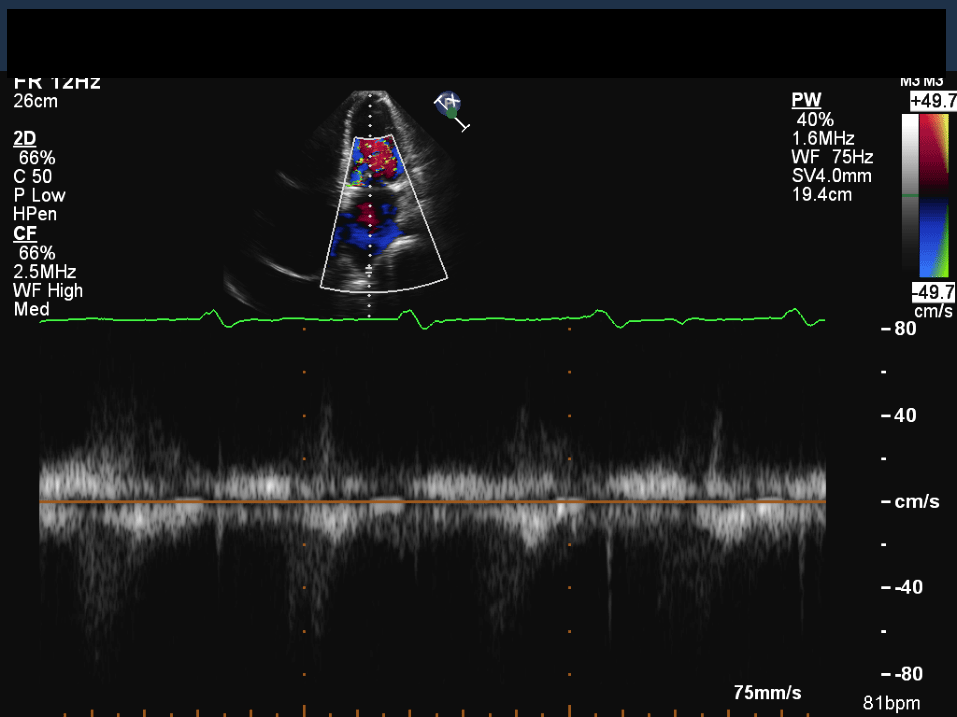Image resolution: width=957 pixels, height=717 pixels.
Task: Select the WF 75Hz wall filter setting
Action: click(x=830, y=157)
